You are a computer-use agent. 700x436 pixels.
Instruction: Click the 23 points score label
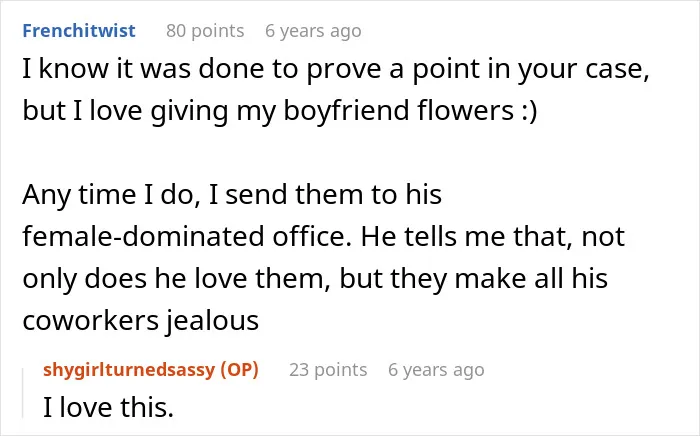328,370
